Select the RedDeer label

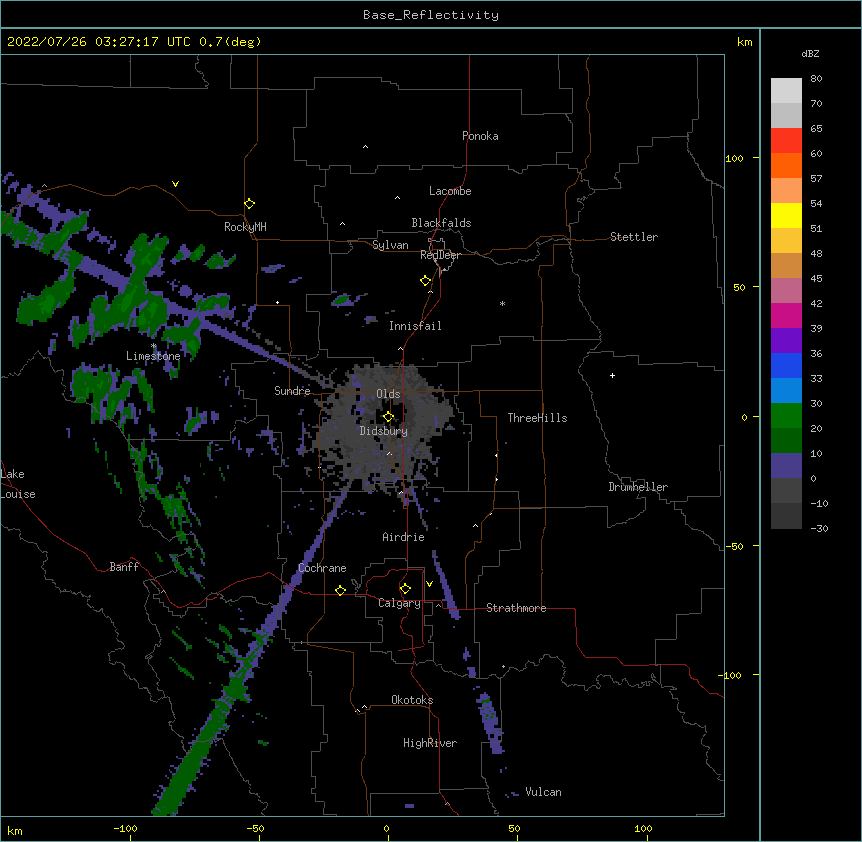(x=440, y=255)
